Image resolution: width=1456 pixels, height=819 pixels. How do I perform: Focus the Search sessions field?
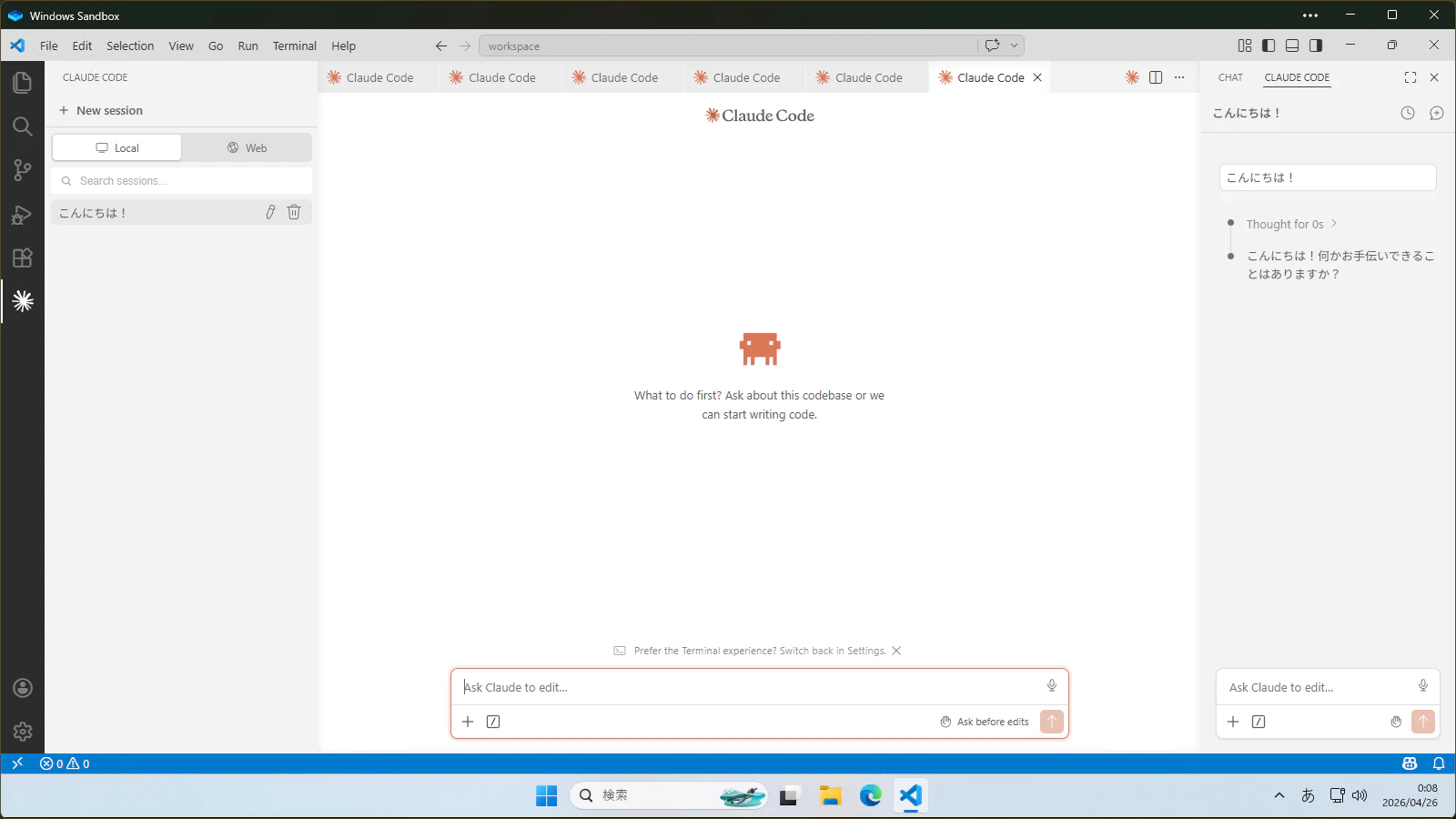pyautogui.click(x=182, y=181)
